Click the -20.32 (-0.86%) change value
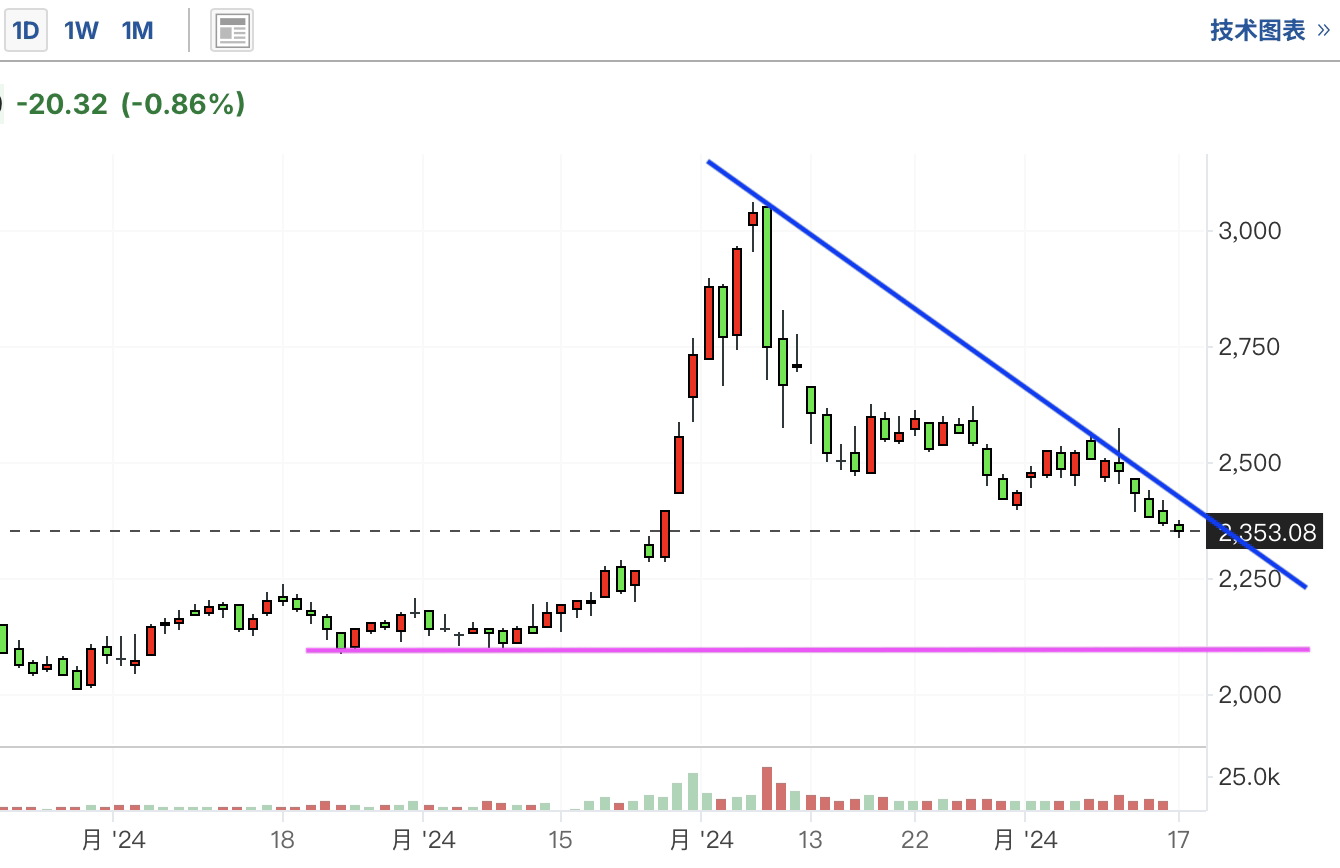This screenshot has width=1340, height=868. coord(131,104)
